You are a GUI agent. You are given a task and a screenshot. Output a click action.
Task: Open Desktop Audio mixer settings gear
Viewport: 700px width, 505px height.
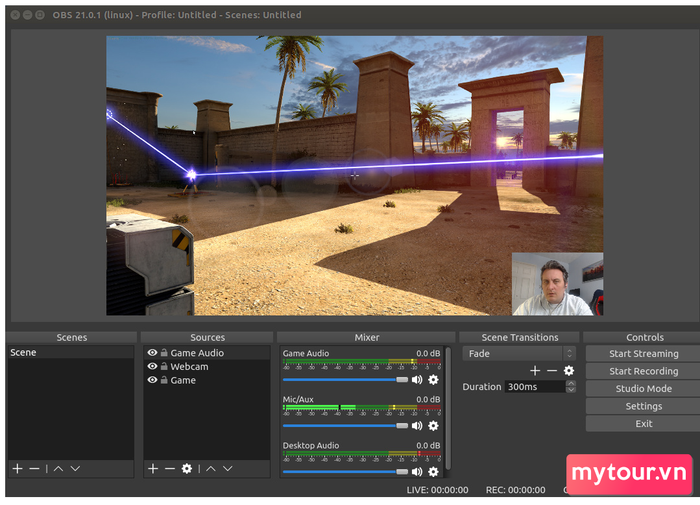433,472
